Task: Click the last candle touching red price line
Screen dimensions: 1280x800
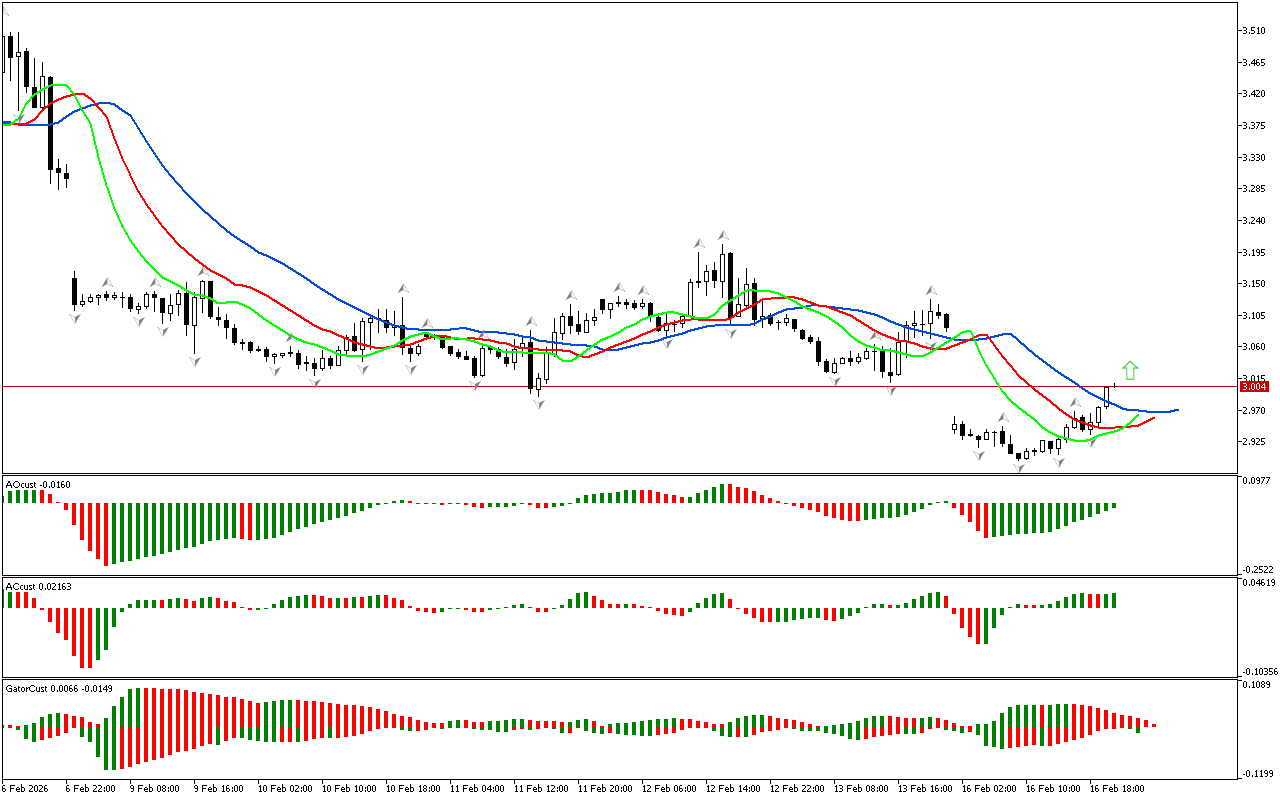Action: [1107, 393]
